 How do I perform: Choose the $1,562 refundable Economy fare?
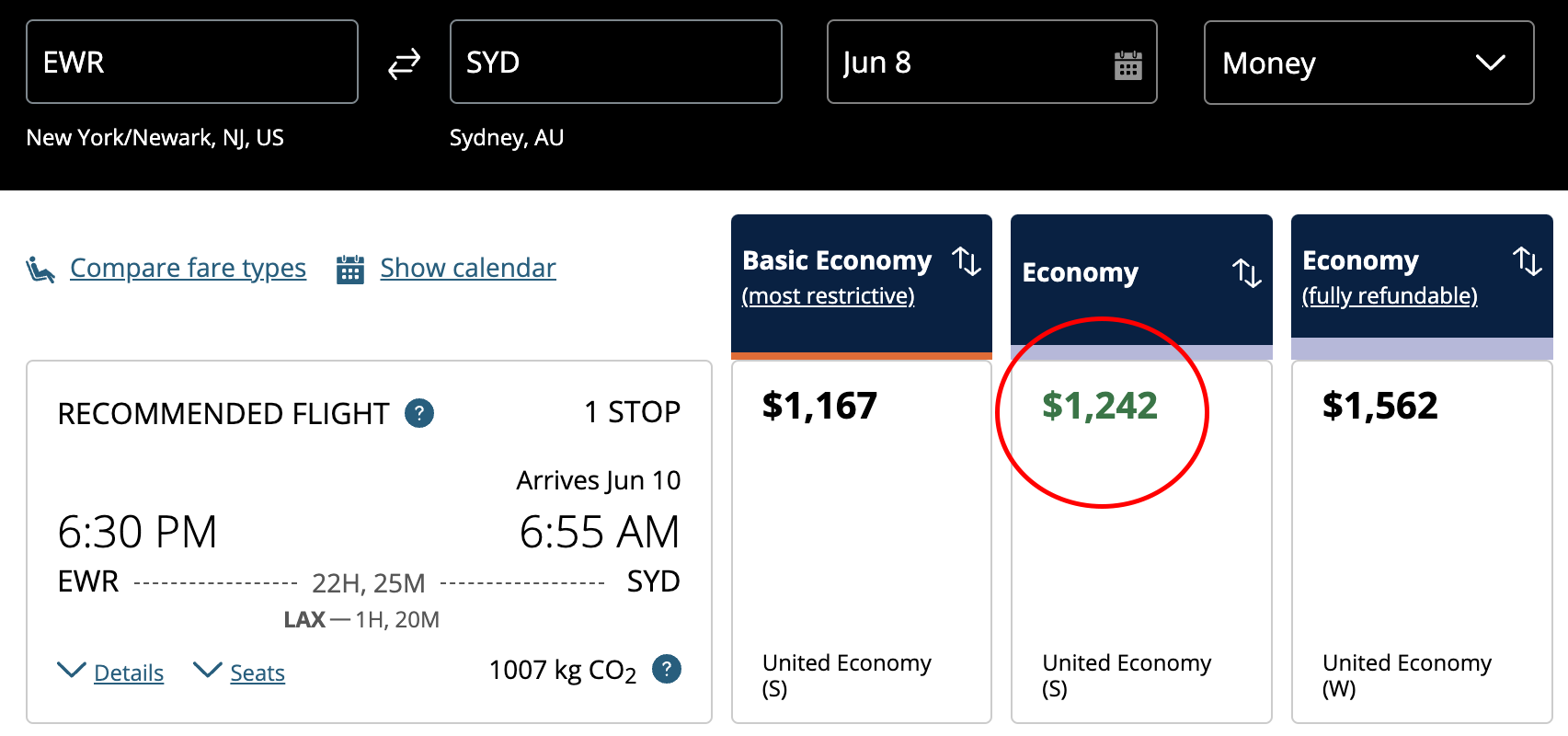click(x=1421, y=541)
